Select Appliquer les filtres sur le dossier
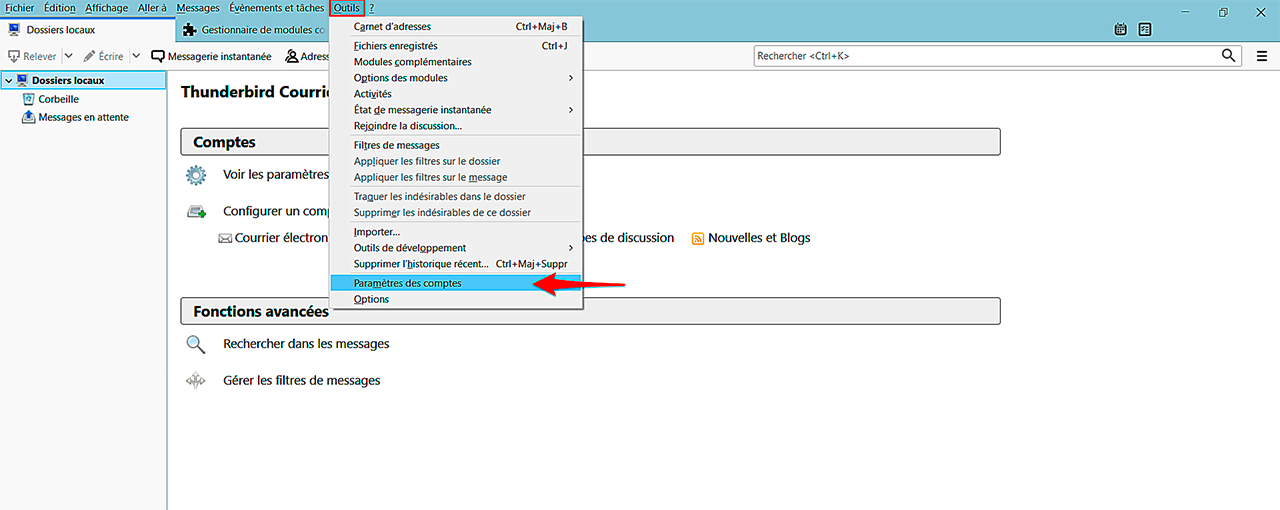Image resolution: width=1280 pixels, height=510 pixels. pyautogui.click(x=457, y=161)
